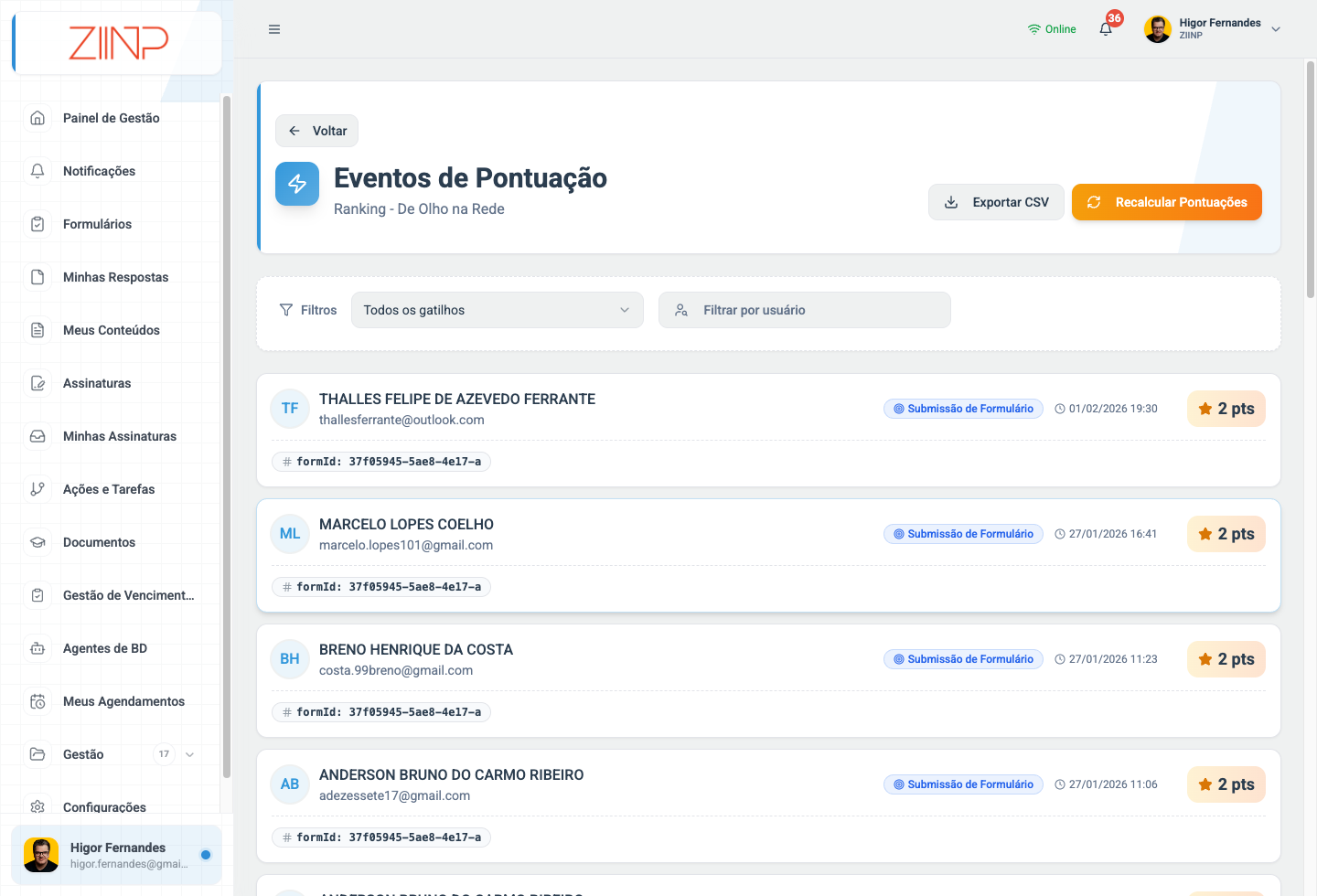Screen dimensions: 1317x896
Task: Go back with the Voltar button
Action: [x=316, y=131]
